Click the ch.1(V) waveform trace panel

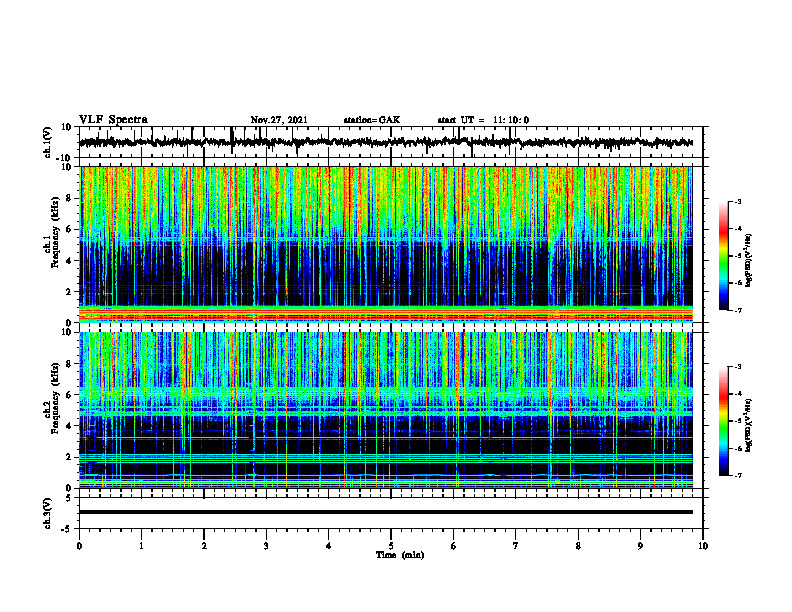[391, 142]
